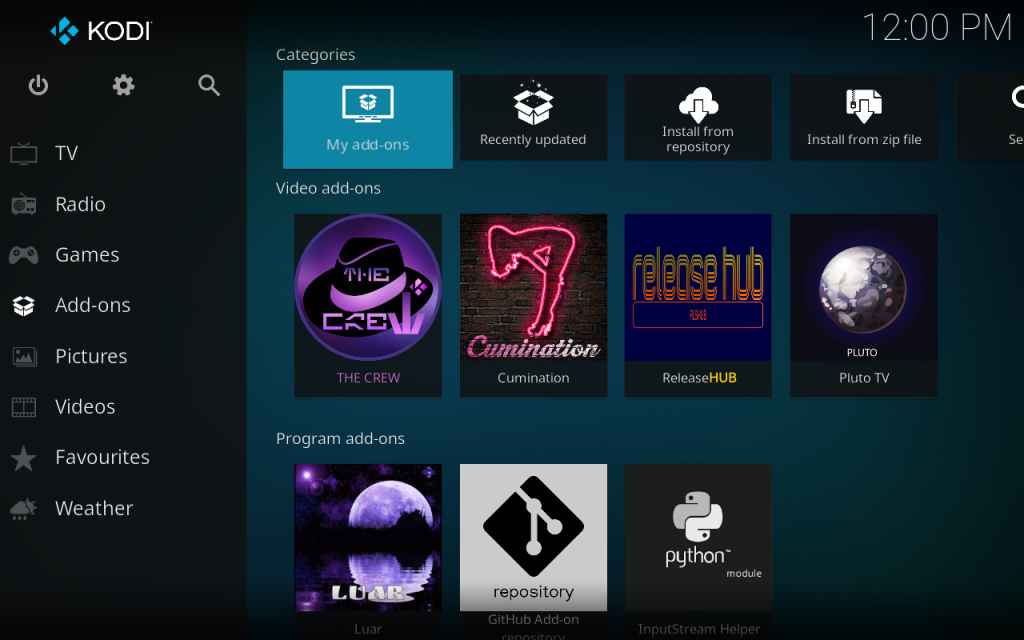Open the ReleaseHUB add-on
1024x640 pixels.
[698, 304]
